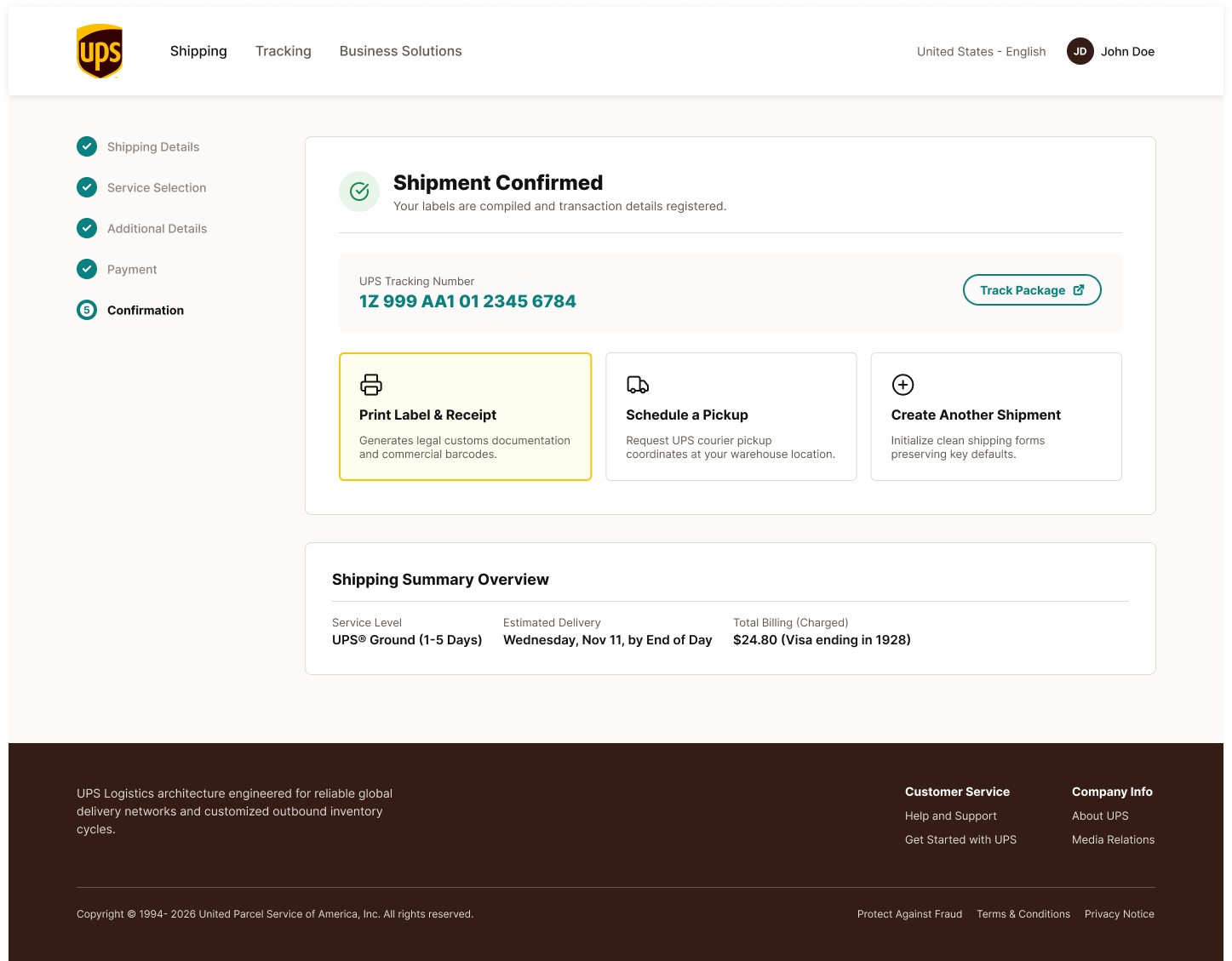Viewport: 1232px width, 961px height.
Task: Click the truck icon in Schedule a Pickup
Action: tap(638, 385)
